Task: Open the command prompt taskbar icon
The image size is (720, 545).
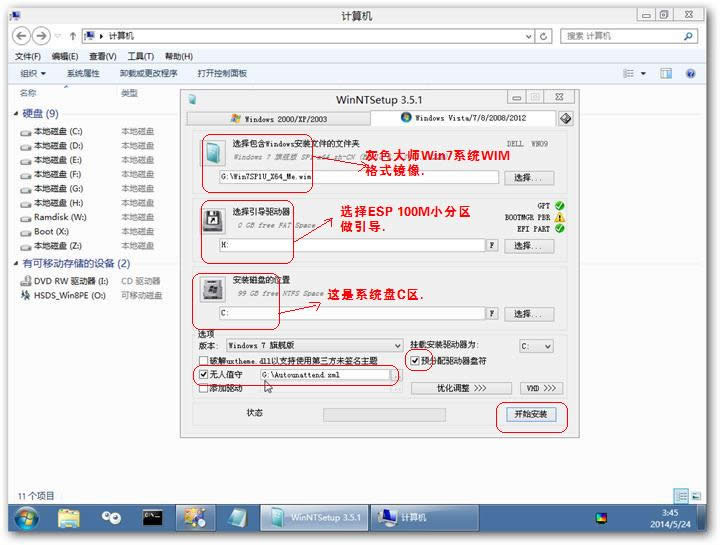Action: tap(152, 517)
